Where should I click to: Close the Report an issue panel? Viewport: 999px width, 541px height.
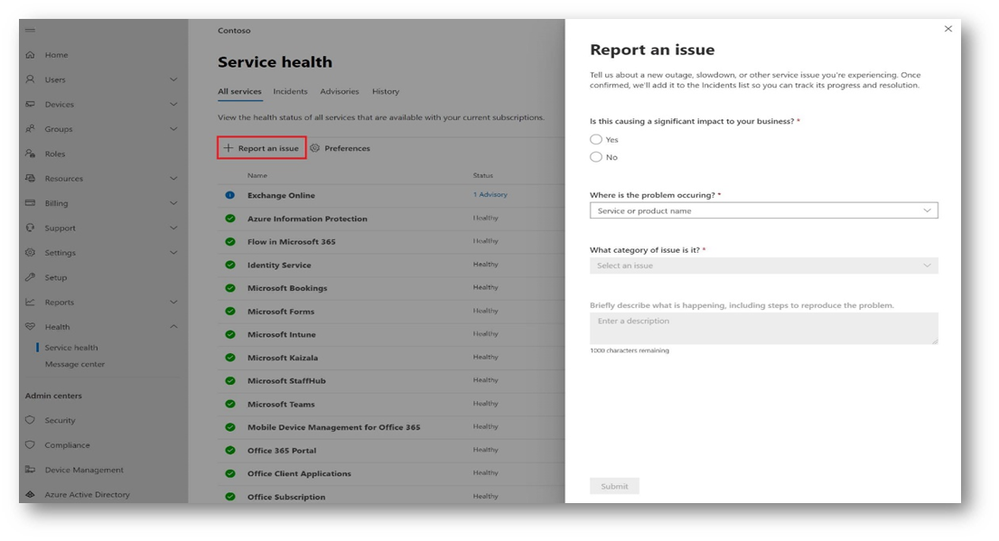coord(948,29)
